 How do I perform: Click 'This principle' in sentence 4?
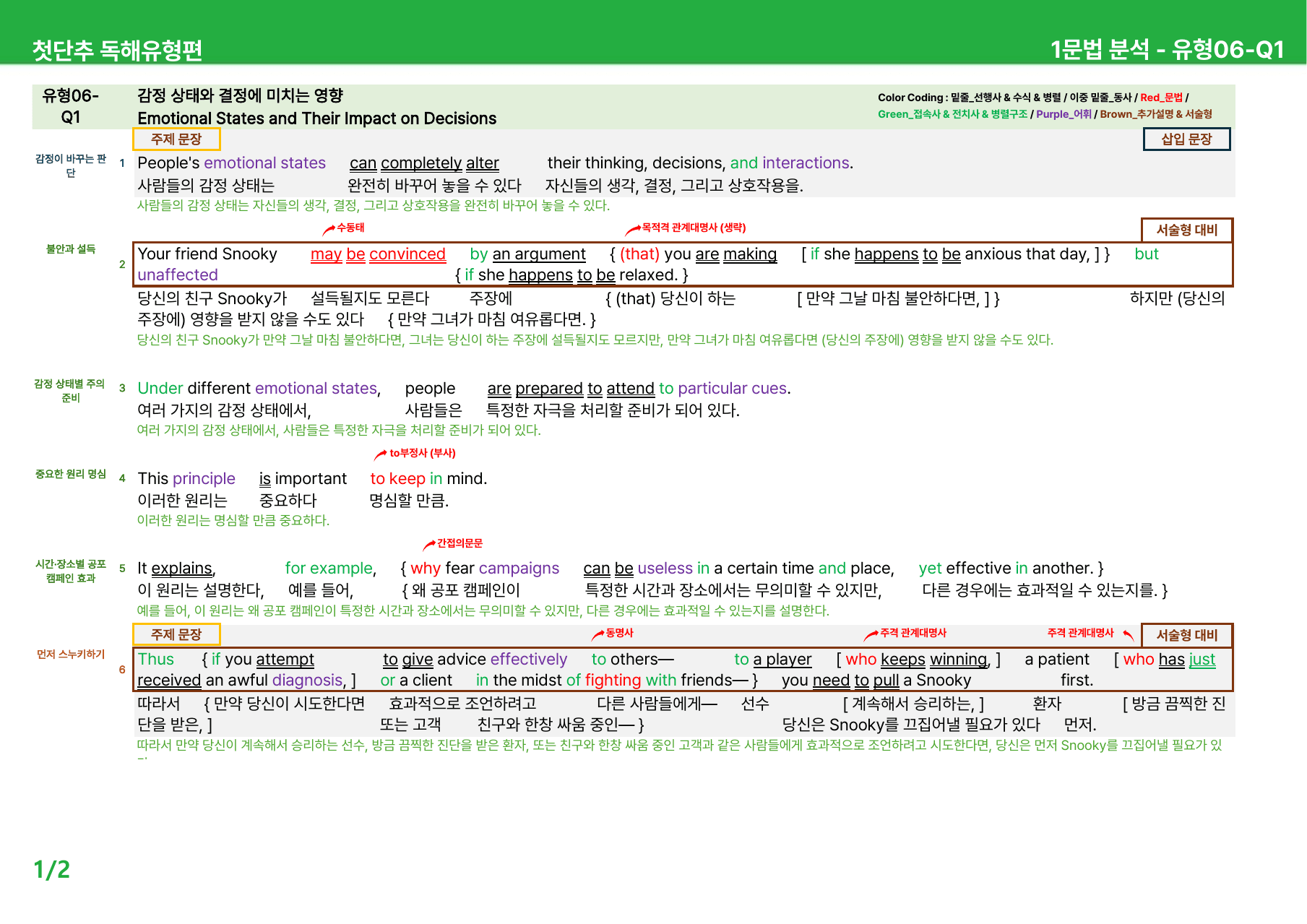pos(186,479)
